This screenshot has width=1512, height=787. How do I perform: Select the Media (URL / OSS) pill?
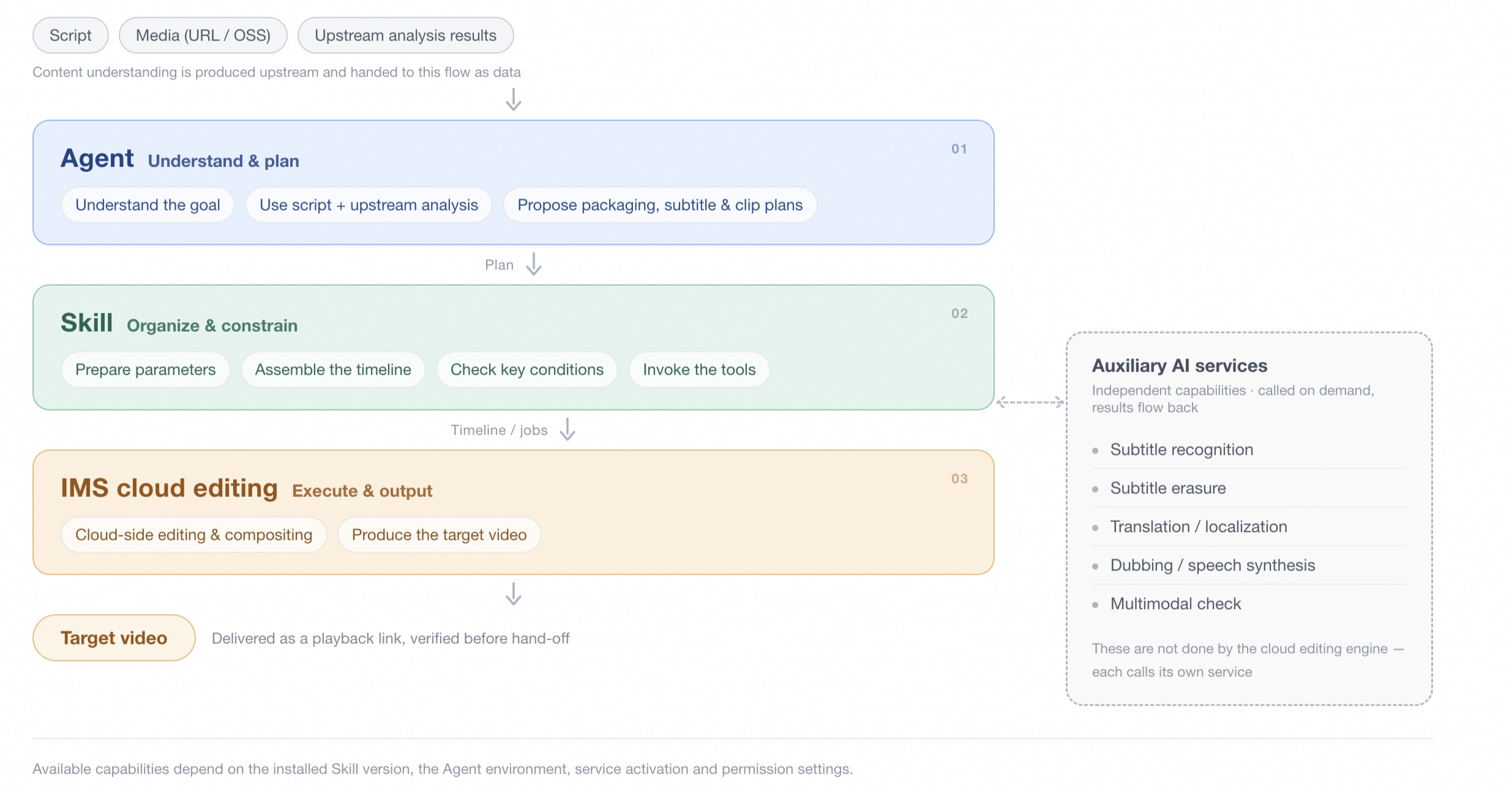pyautogui.click(x=203, y=35)
